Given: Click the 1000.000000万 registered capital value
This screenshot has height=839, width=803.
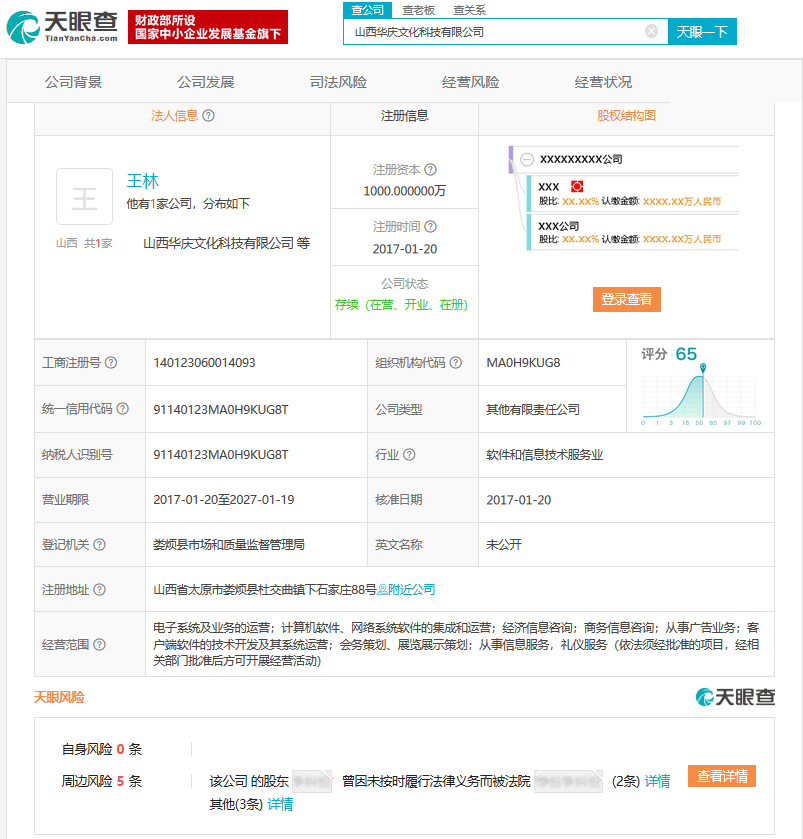Looking at the screenshot, I should (404, 191).
